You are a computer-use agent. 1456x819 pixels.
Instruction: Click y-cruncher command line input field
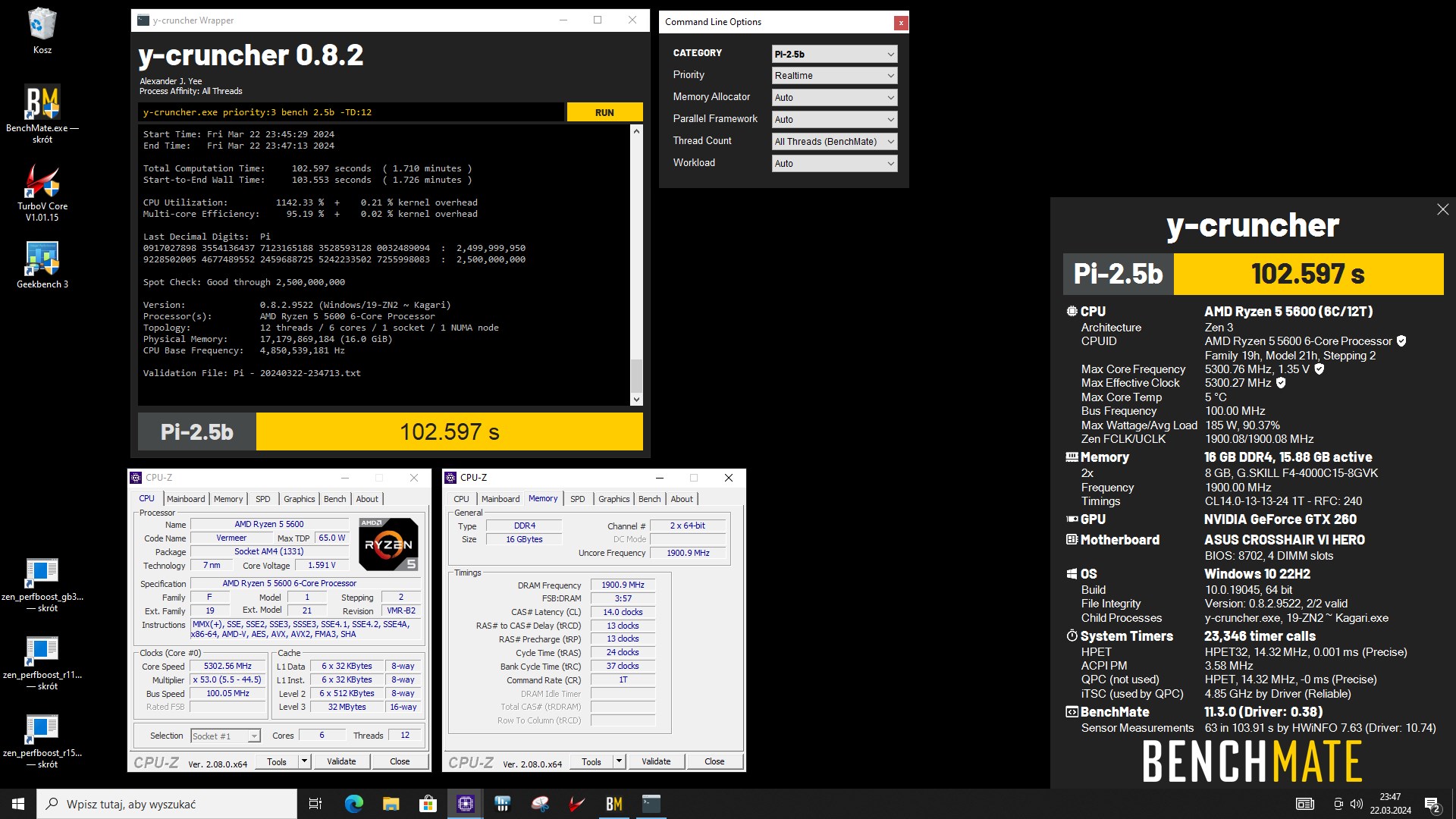click(351, 112)
